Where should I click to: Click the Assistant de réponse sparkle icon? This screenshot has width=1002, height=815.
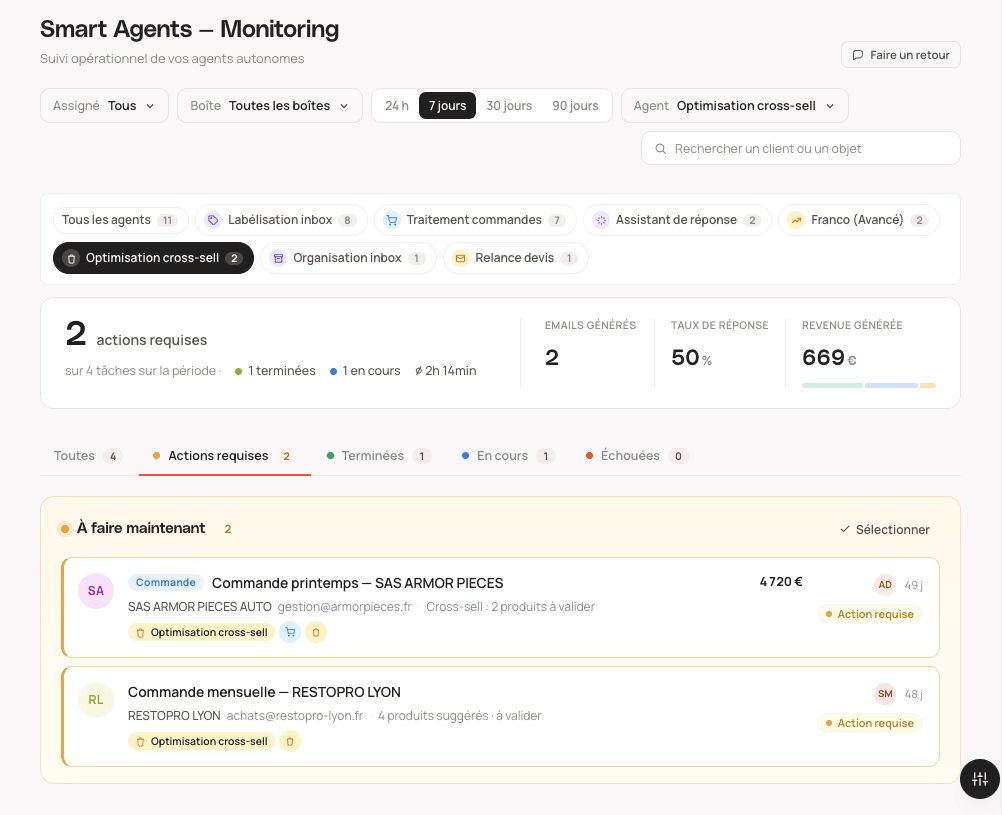point(601,220)
